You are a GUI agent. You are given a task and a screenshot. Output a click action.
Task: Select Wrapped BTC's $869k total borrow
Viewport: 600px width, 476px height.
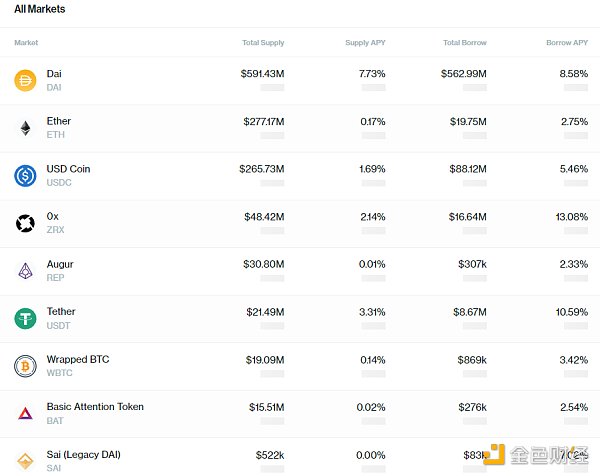[470, 359]
